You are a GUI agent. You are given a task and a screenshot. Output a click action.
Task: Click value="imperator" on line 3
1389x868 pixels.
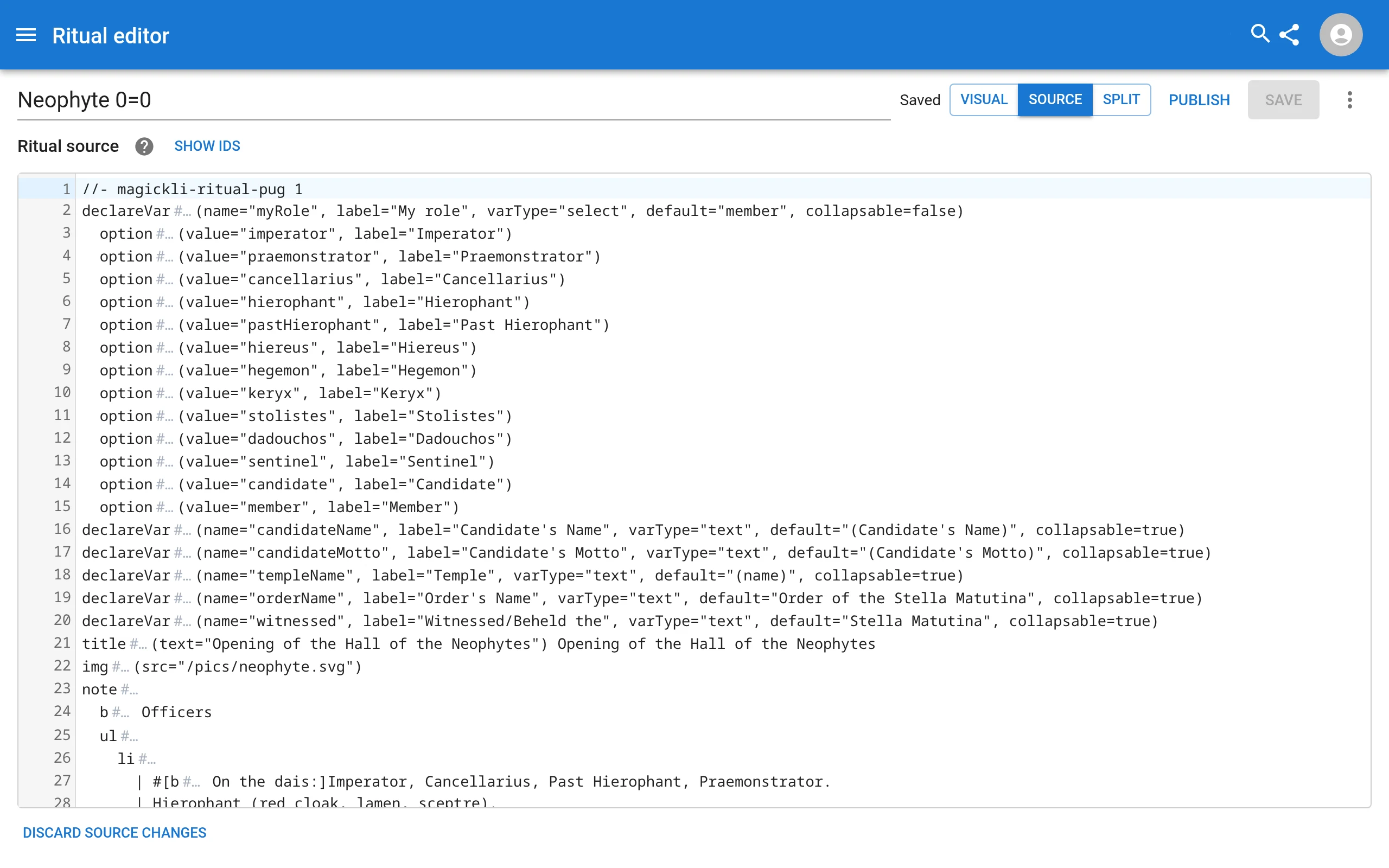click(x=260, y=234)
